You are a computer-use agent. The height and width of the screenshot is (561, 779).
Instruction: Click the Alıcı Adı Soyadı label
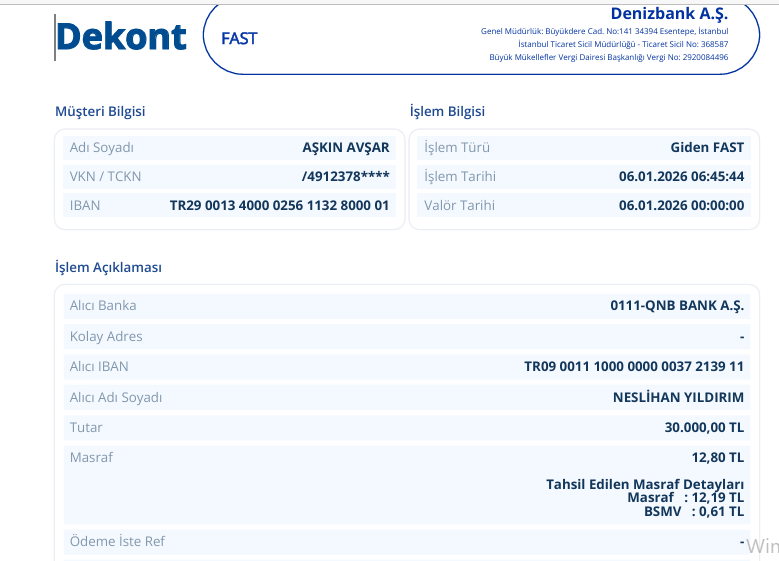pos(116,398)
